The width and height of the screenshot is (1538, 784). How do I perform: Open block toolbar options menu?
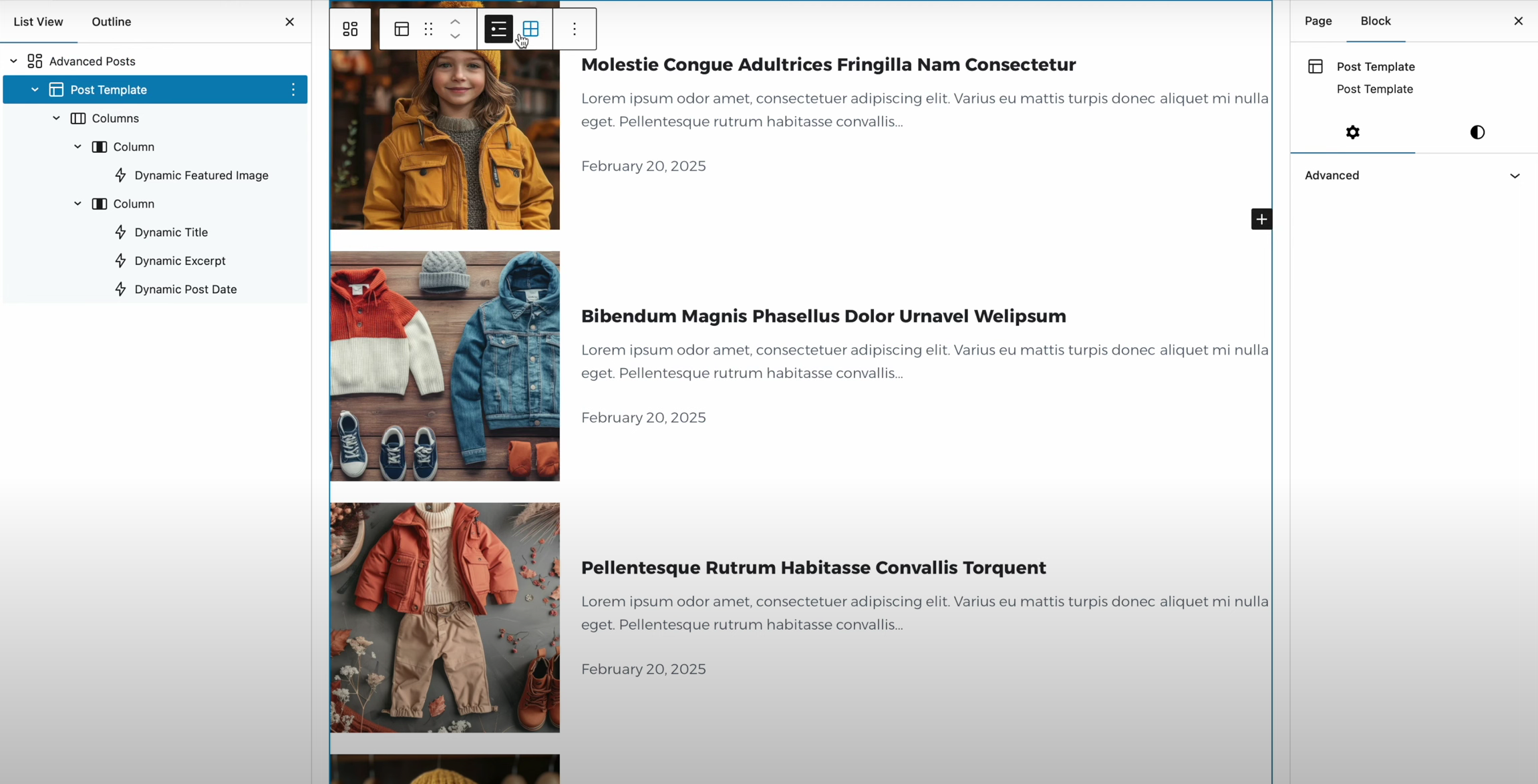tap(574, 29)
